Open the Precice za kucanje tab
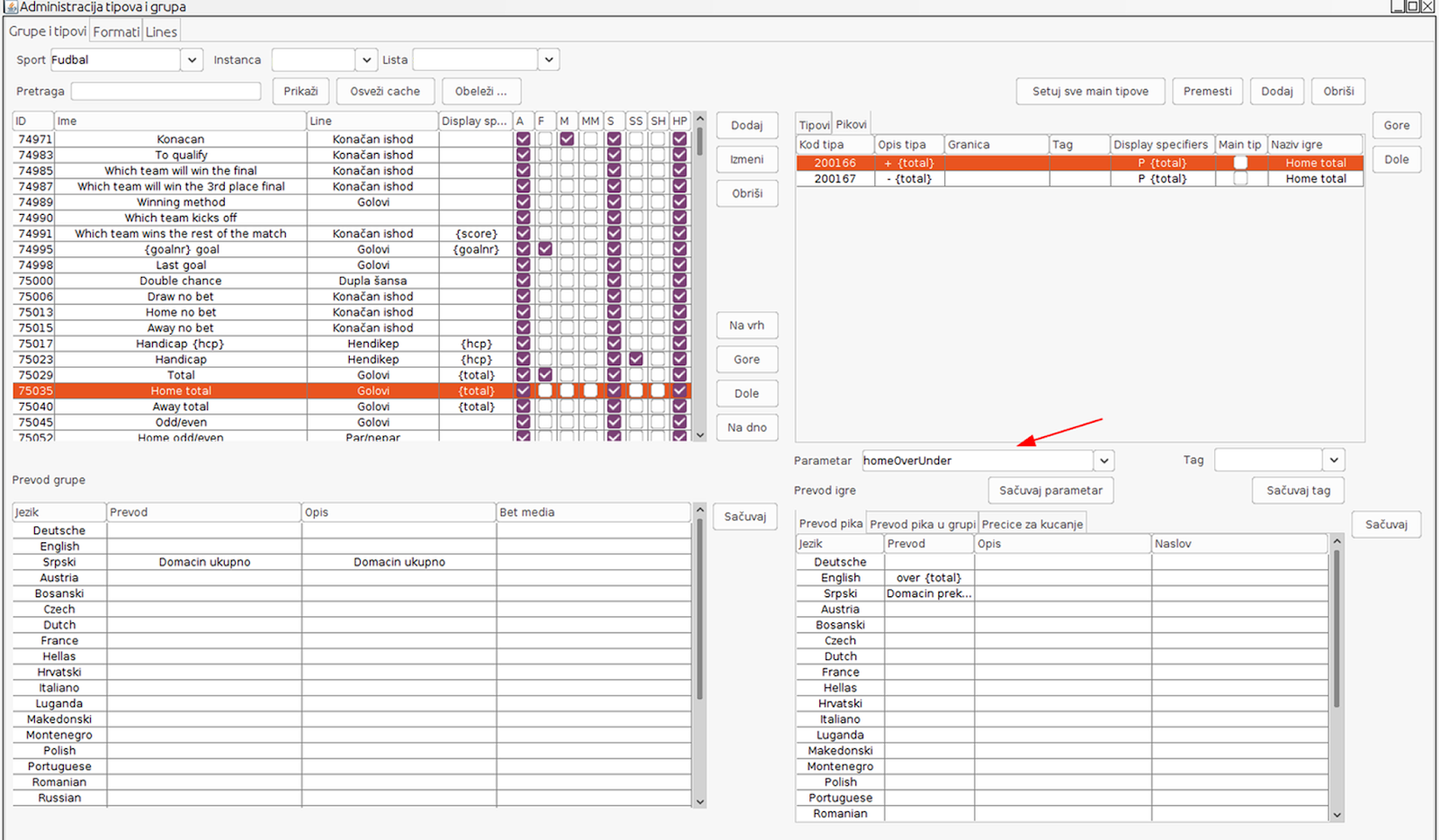This screenshot has height=840, width=1439. coord(1032,524)
